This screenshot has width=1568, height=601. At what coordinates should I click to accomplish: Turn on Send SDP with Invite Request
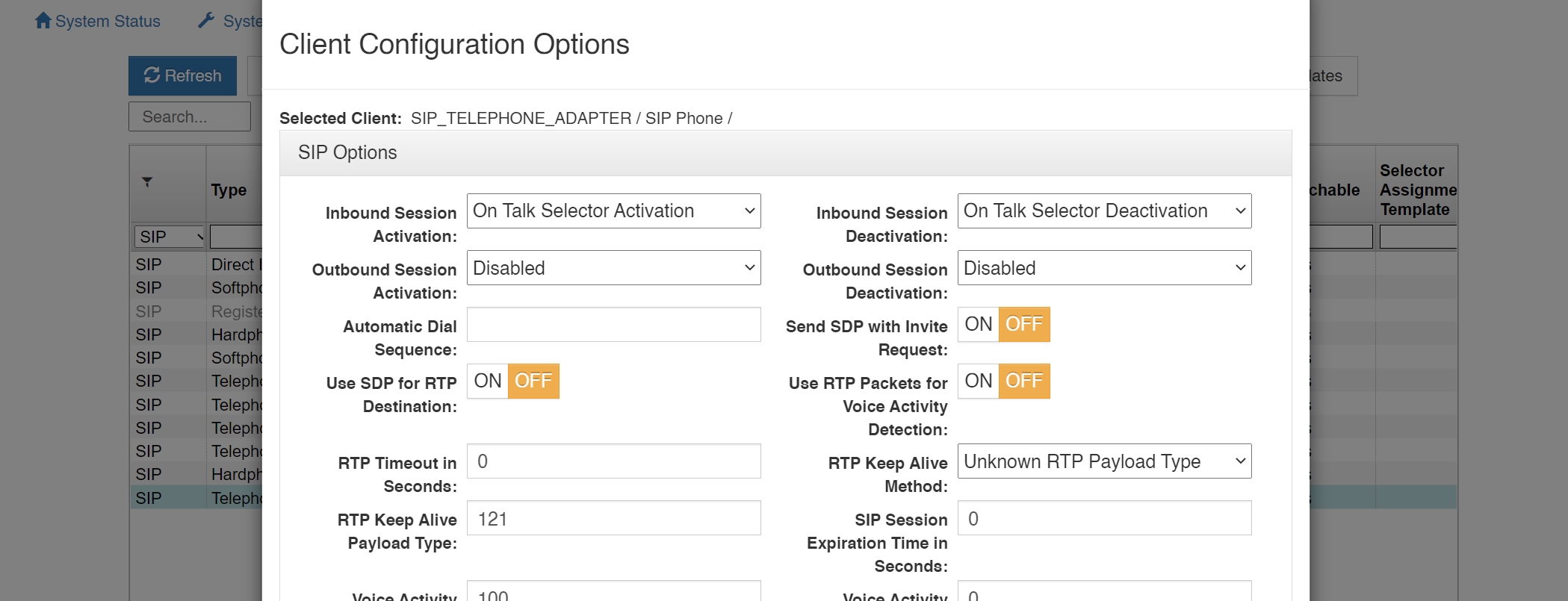[x=977, y=324]
